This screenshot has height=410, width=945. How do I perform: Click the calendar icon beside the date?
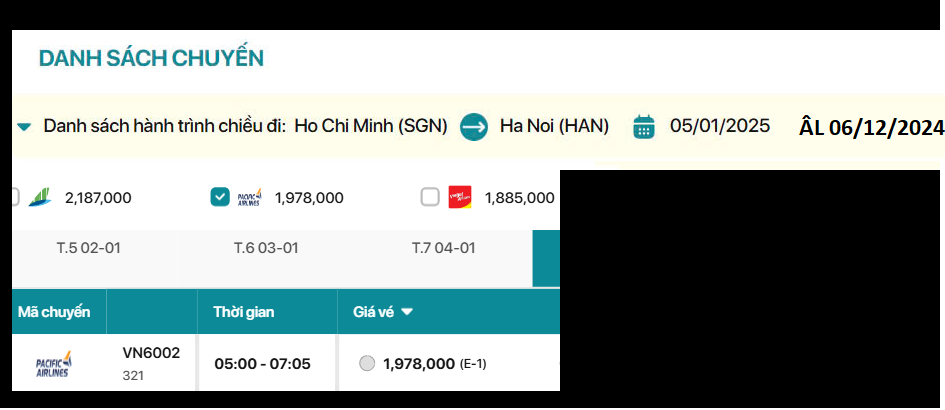tap(644, 127)
